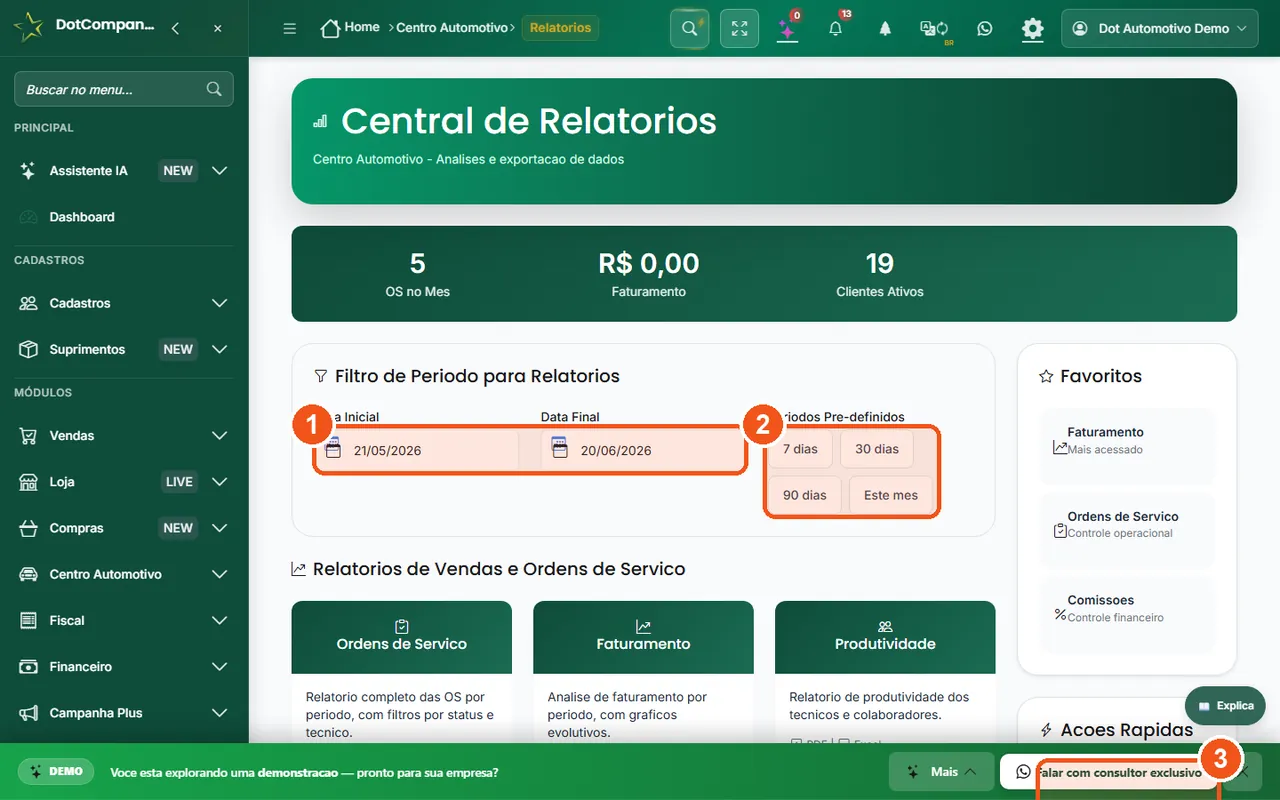Expand the Compras menu chevron
The width and height of the screenshot is (1280, 800).
pos(220,528)
